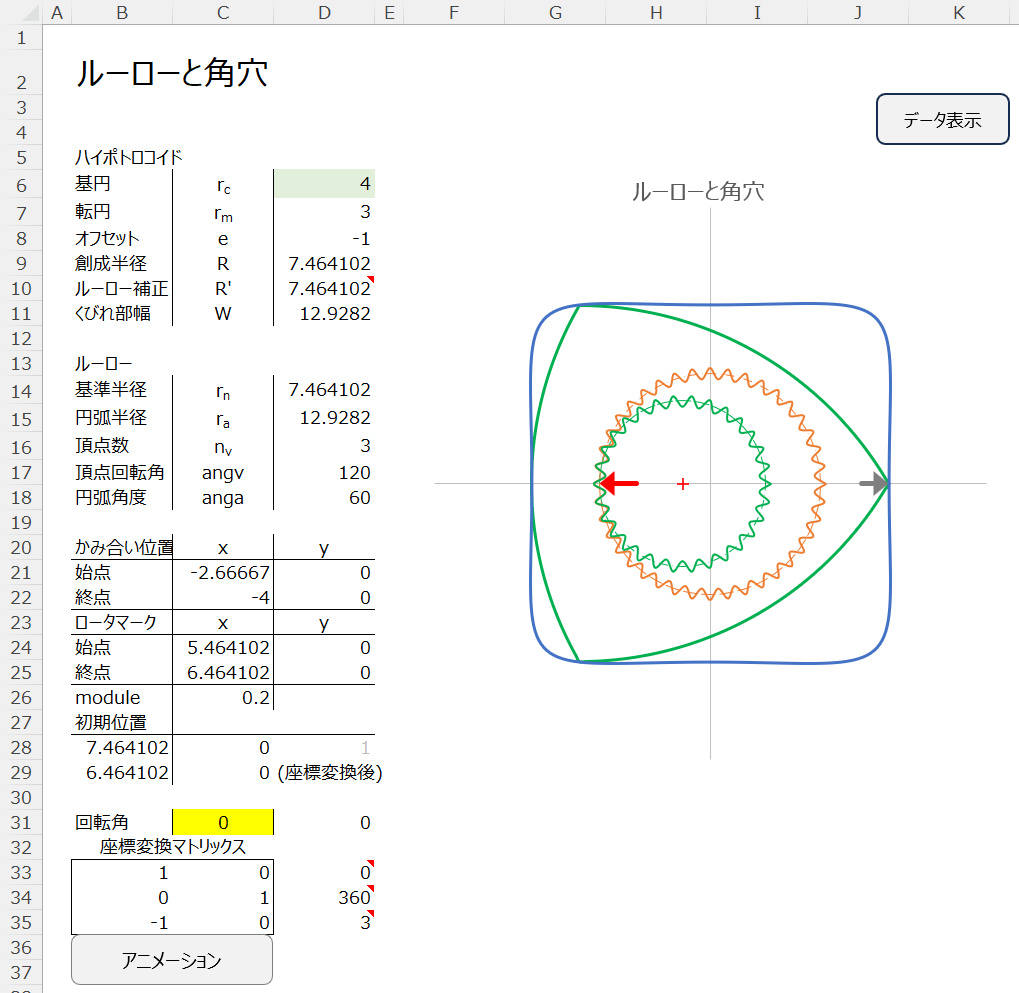Select column G header
This screenshot has height=993, width=1019.
coord(555,12)
